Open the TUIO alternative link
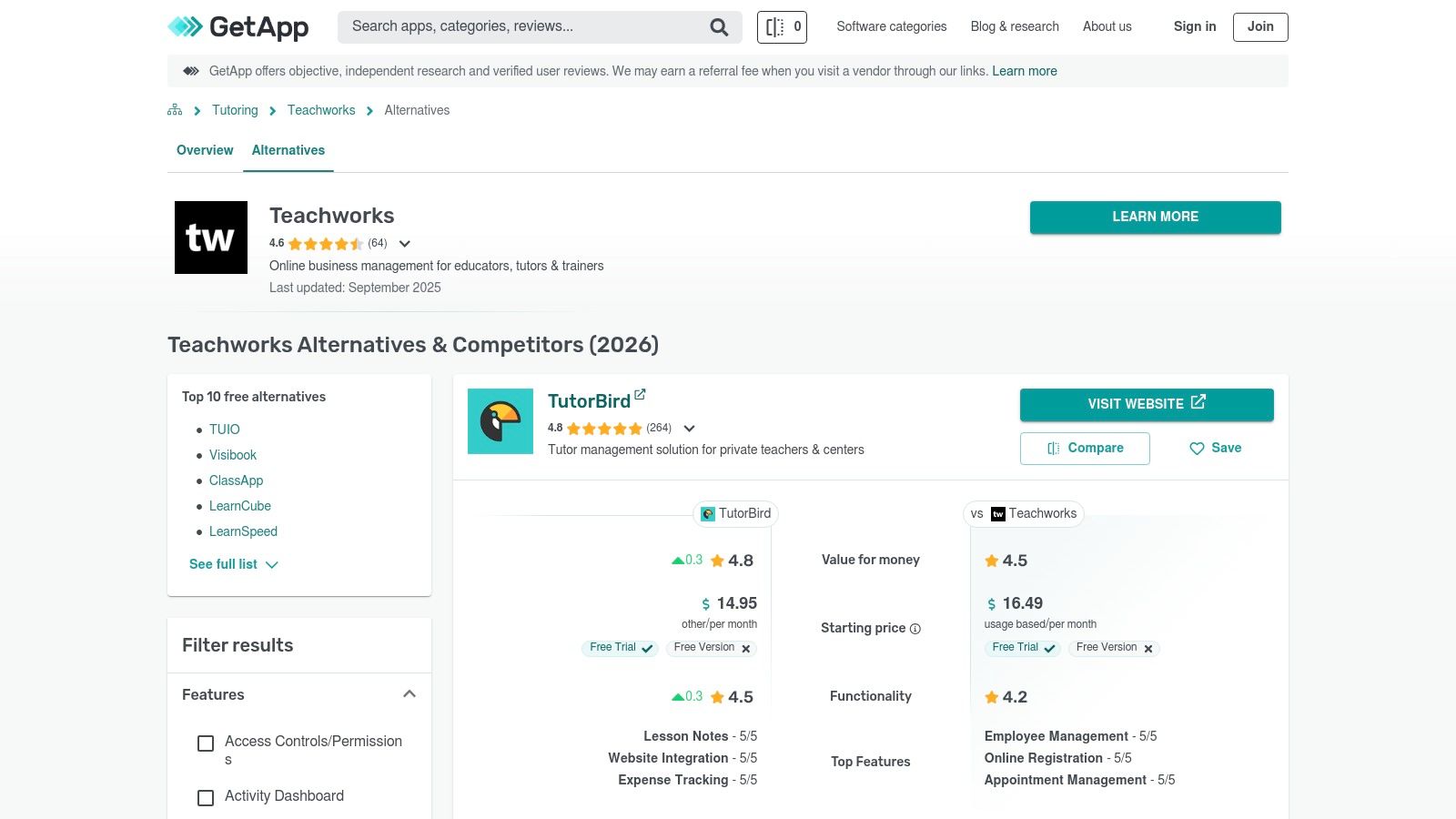 tap(225, 430)
